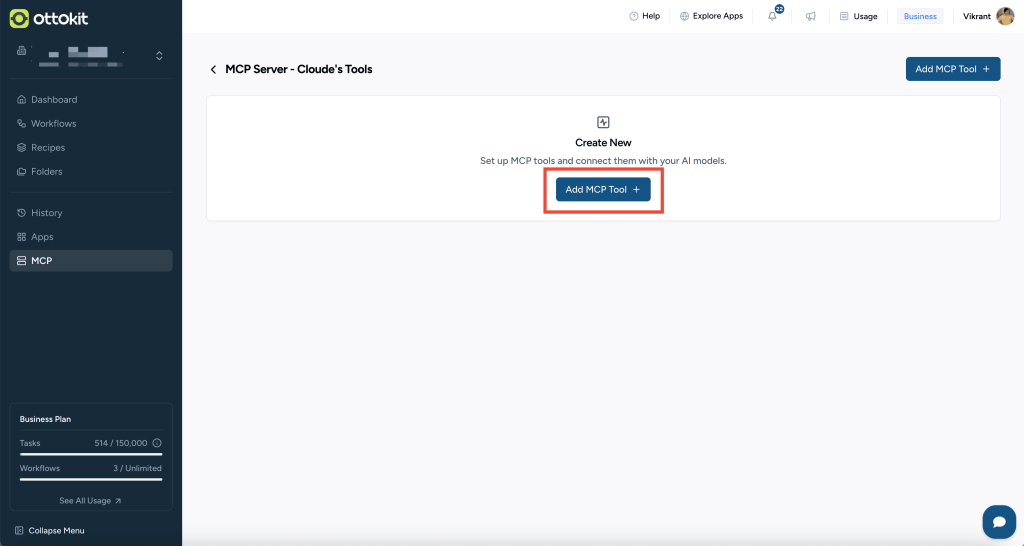
Task: Click the back arrow beside MCP Server title
Action: (x=213, y=69)
